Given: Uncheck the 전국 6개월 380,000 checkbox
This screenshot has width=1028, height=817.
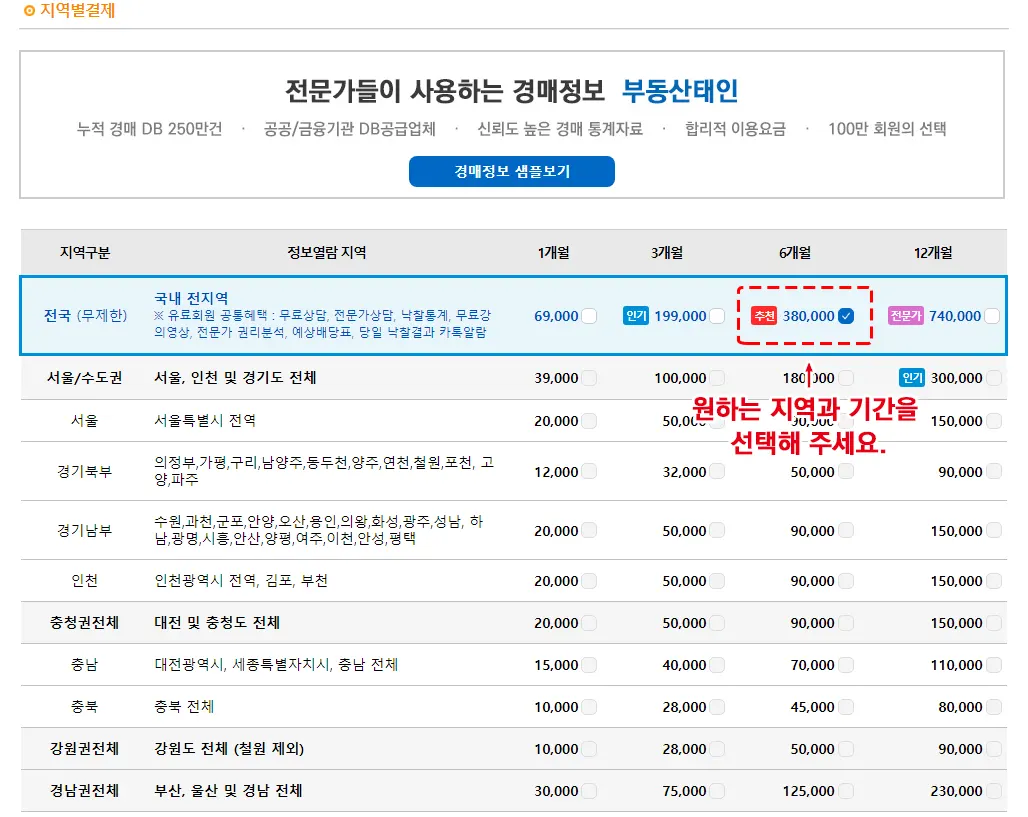Looking at the screenshot, I should point(846,316).
